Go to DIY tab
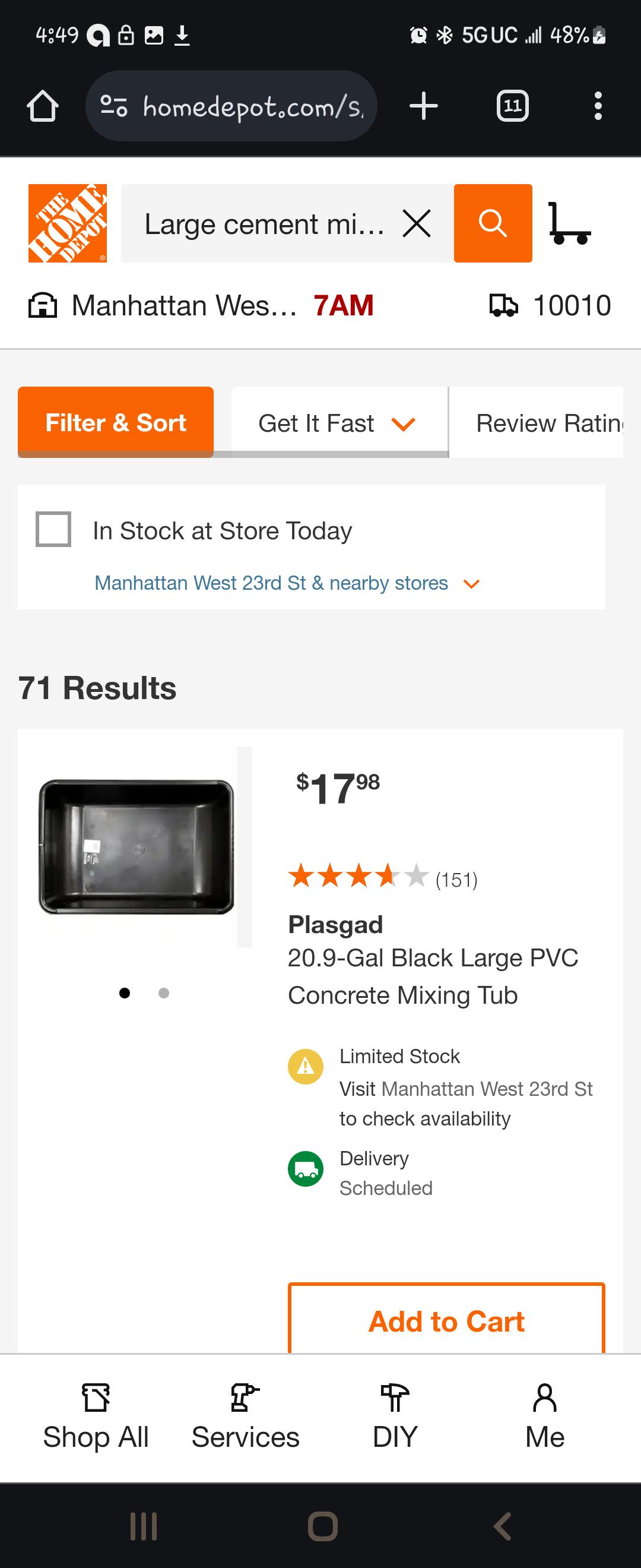The height and width of the screenshot is (1568, 641). coord(395,1417)
